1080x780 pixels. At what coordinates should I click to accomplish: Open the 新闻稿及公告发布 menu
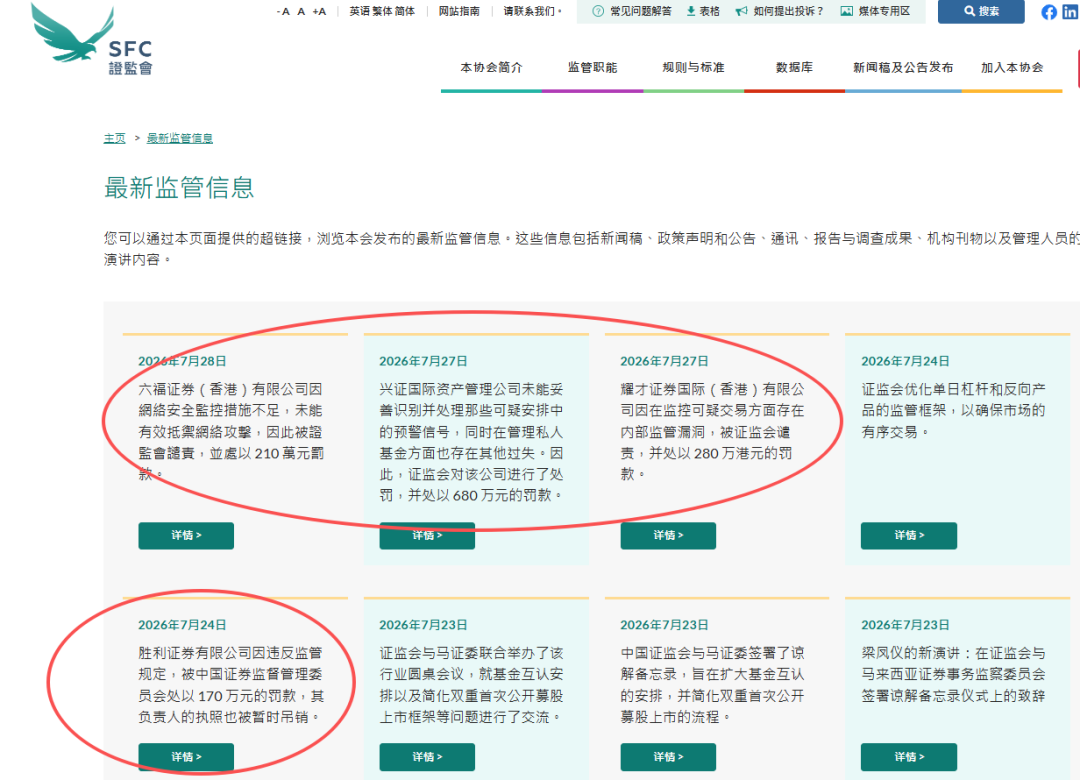click(903, 68)
